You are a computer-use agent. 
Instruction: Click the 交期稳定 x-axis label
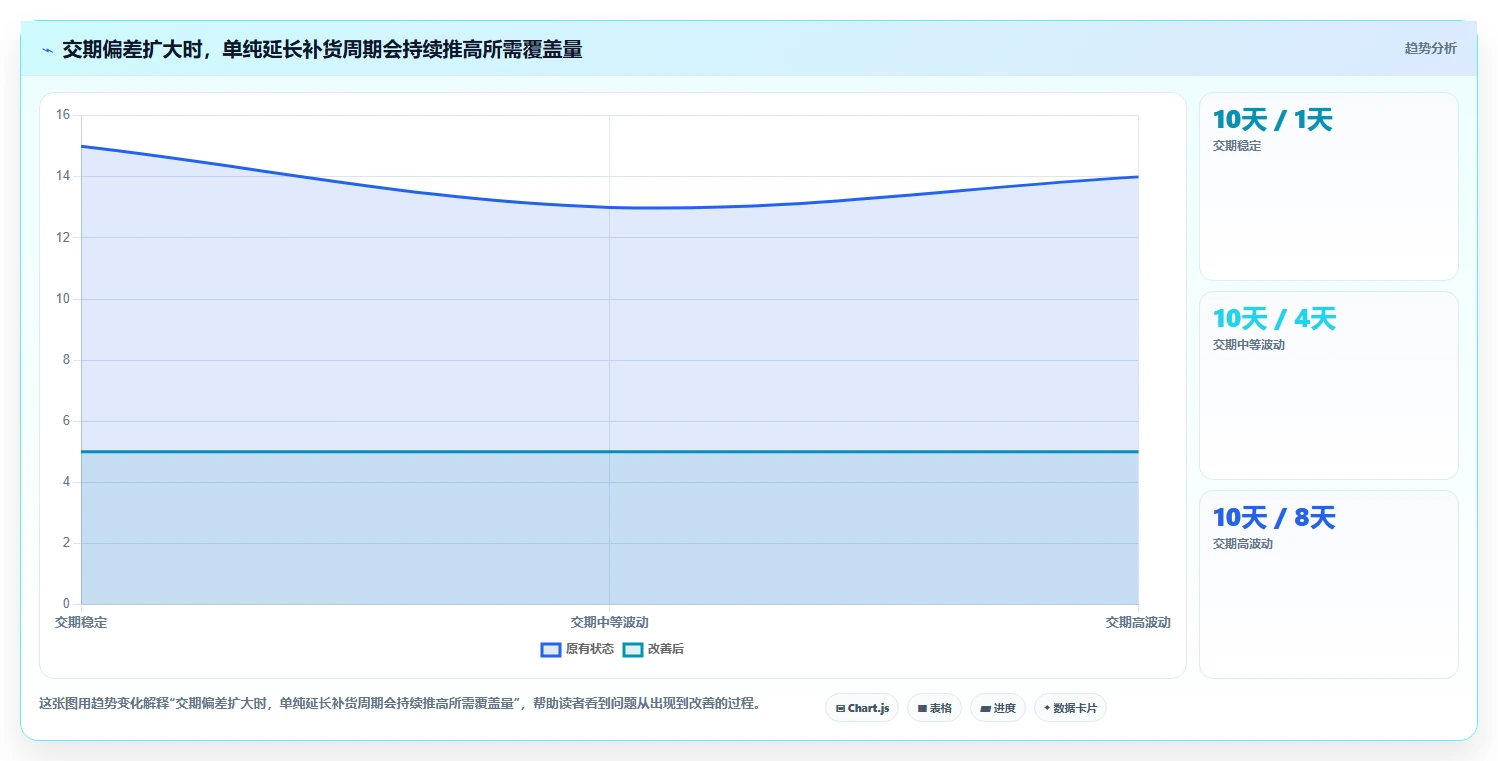(x=81, y=622)
